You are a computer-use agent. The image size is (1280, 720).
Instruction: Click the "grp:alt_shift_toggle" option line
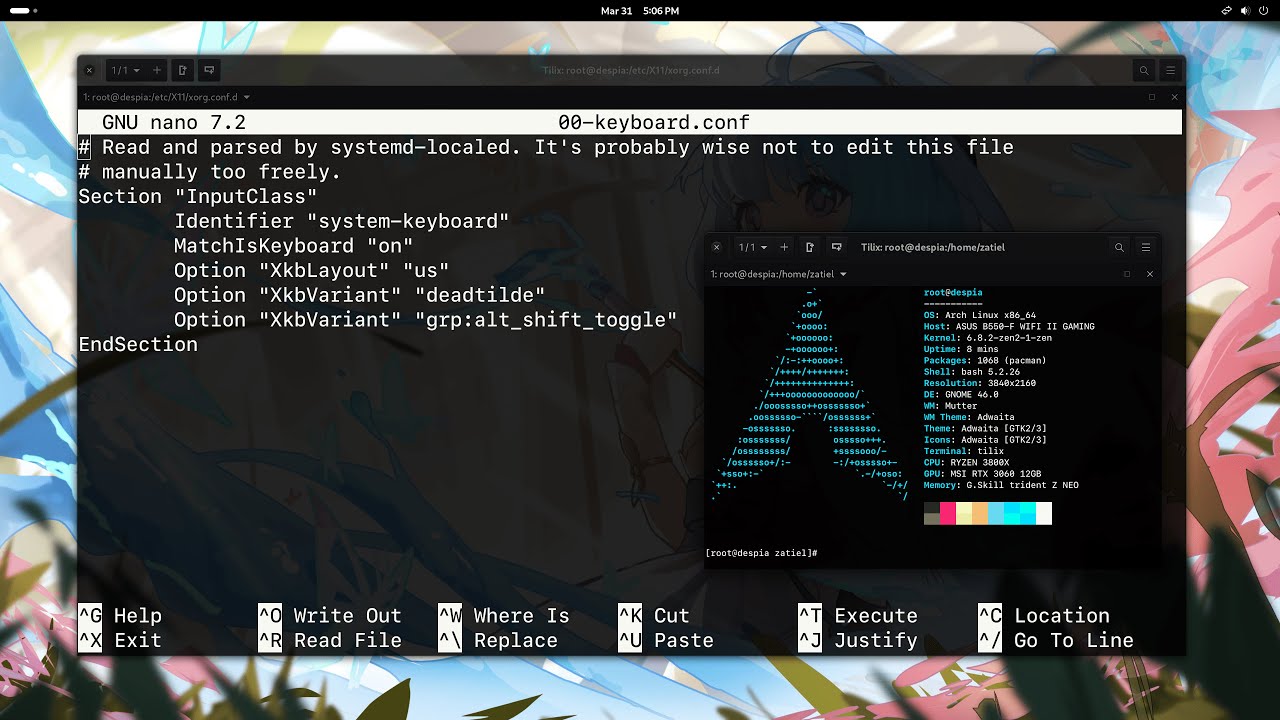426,320
